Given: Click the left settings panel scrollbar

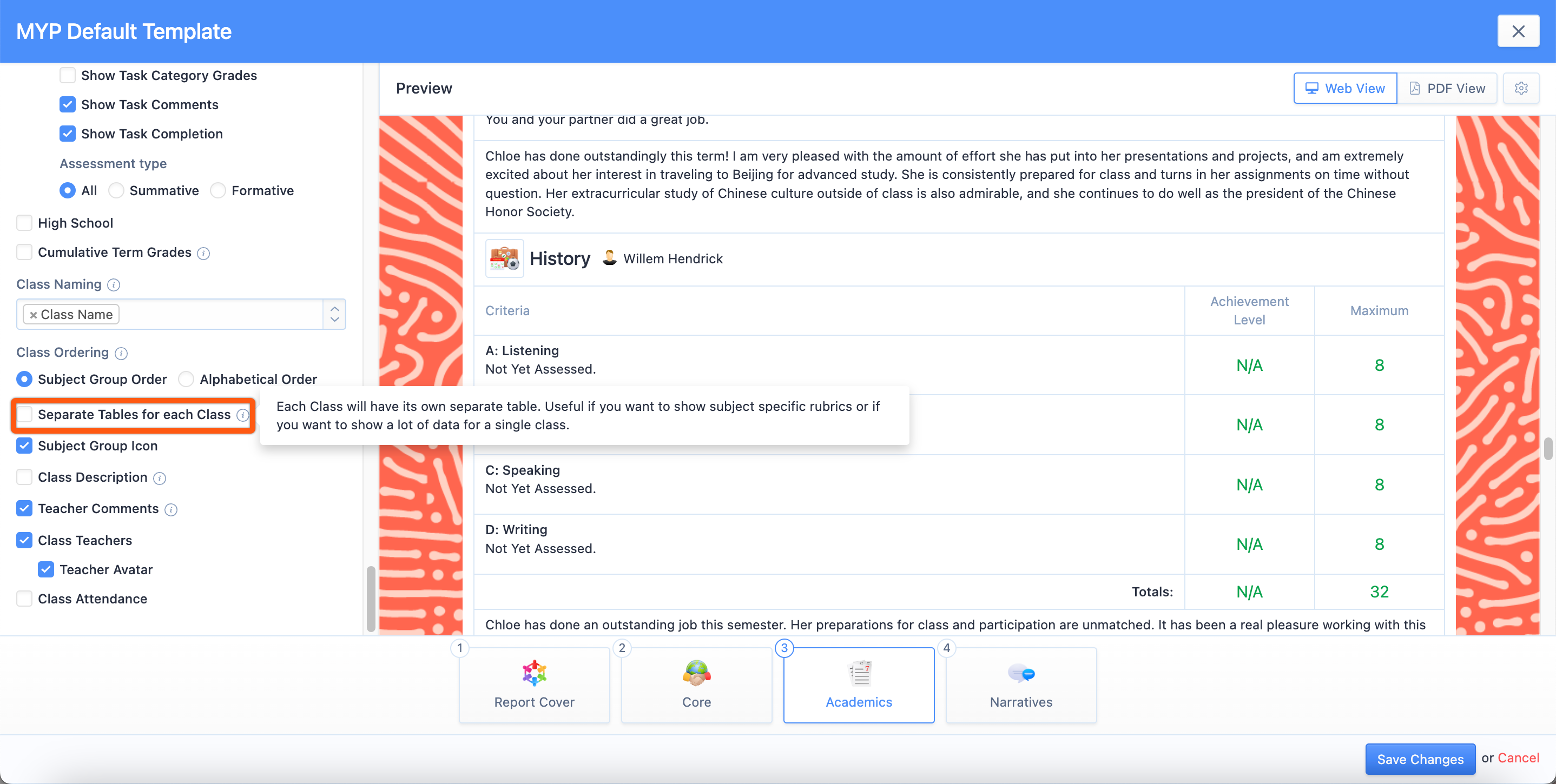Looking at the screenshot, I should [371, 599].
